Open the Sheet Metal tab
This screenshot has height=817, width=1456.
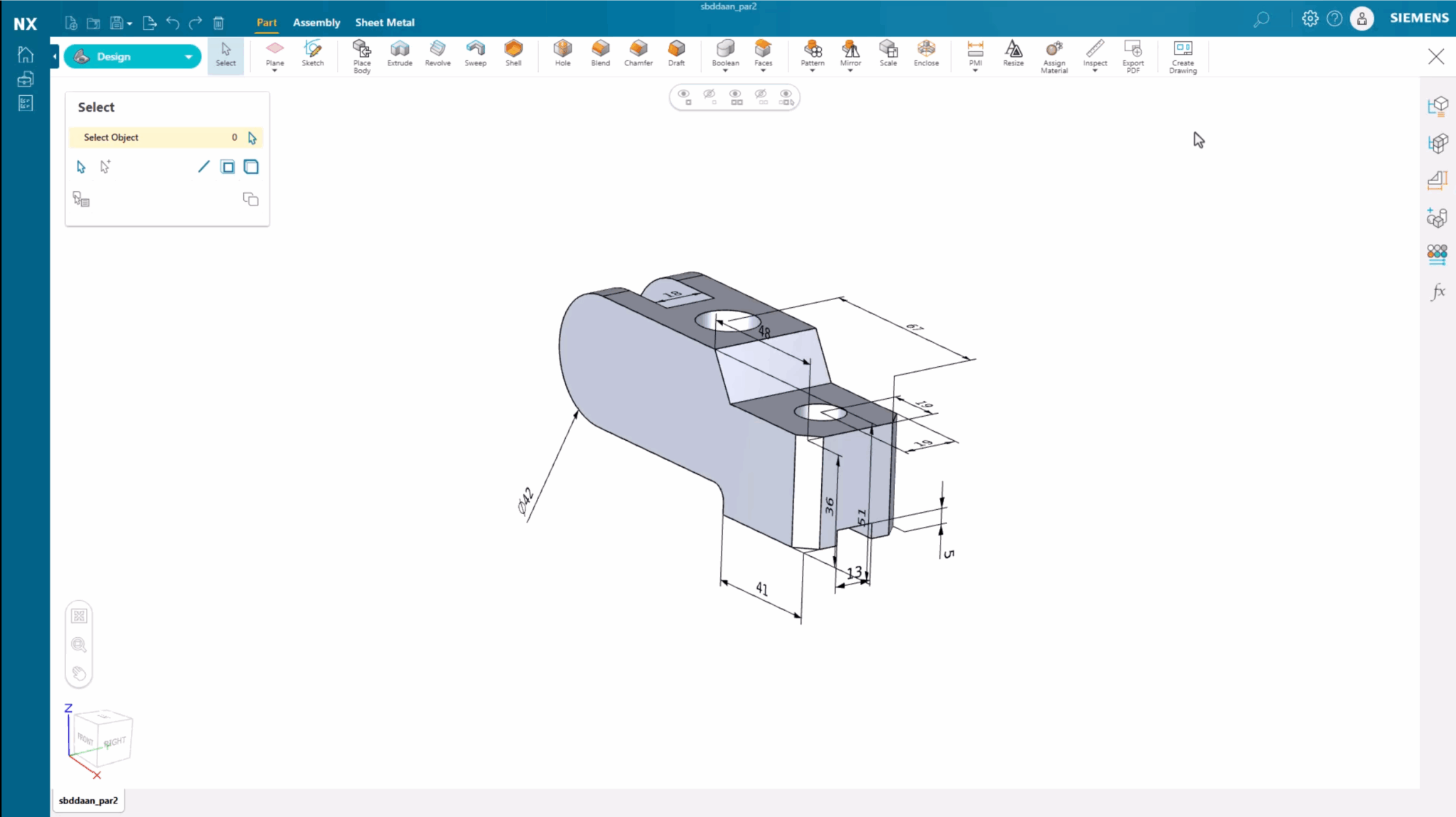click(385, 22)
